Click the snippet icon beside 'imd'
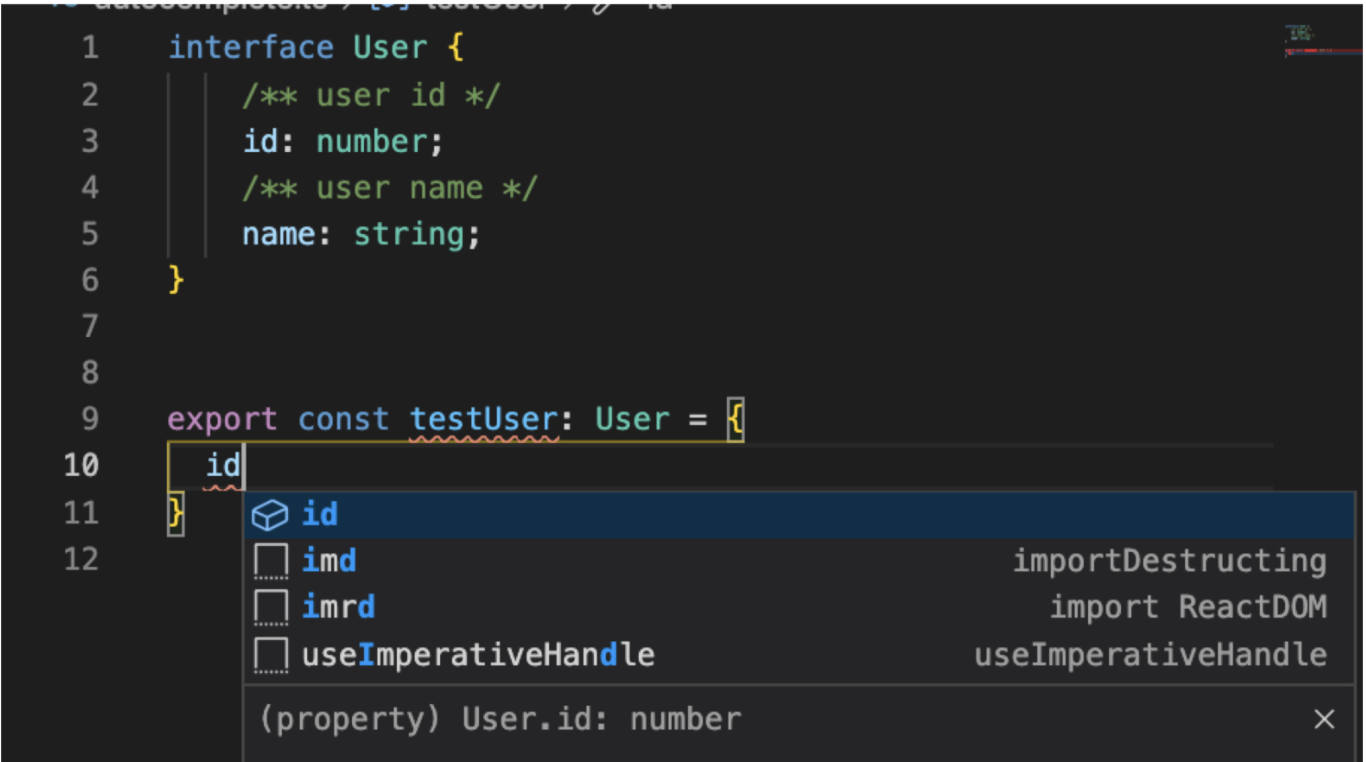Screen dimensions: 1366x762 271,561
